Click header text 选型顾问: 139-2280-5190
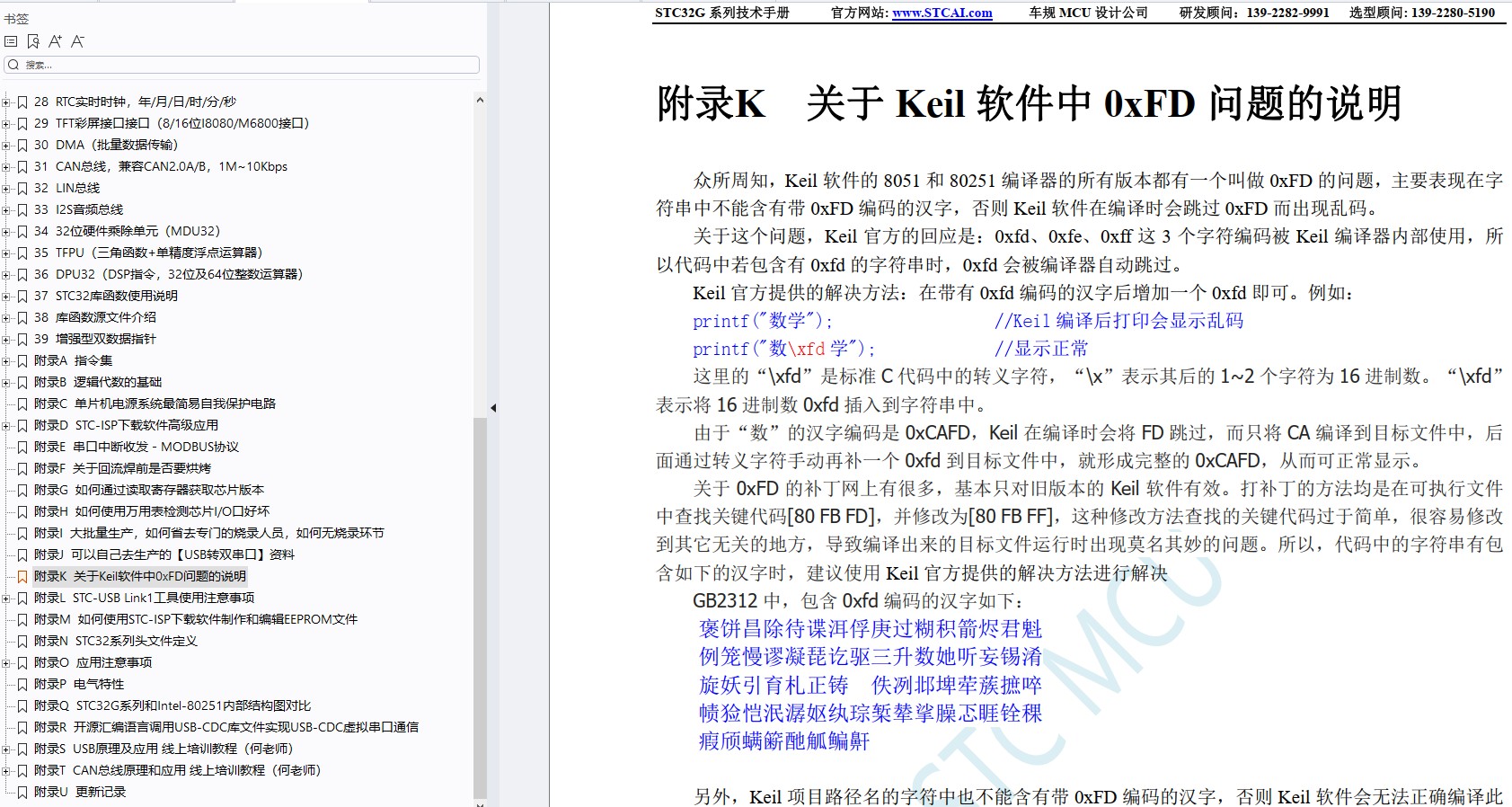The width and height of the screenshot is (1512, 807). tap(1422, 13)
